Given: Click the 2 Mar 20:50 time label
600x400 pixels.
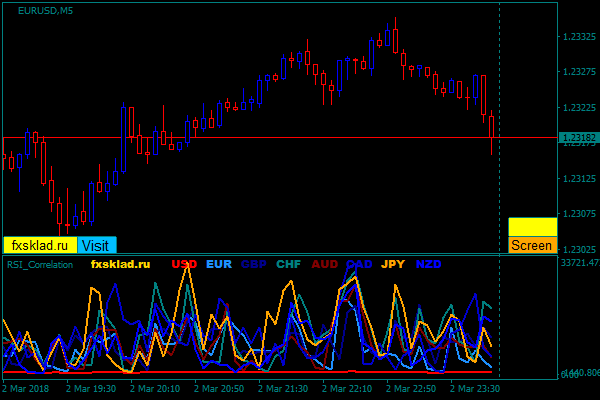Looking at the screenshot, I should click(218, 389).
